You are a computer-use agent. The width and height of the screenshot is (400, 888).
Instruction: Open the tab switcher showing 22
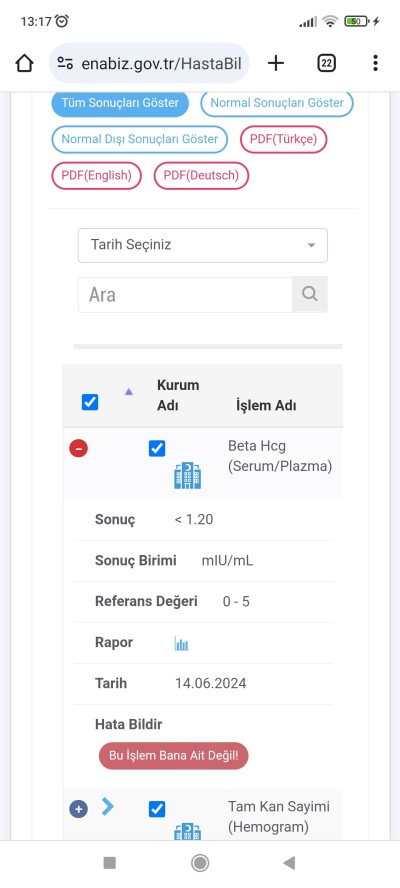pyautogui.click(x=326, y=63)
